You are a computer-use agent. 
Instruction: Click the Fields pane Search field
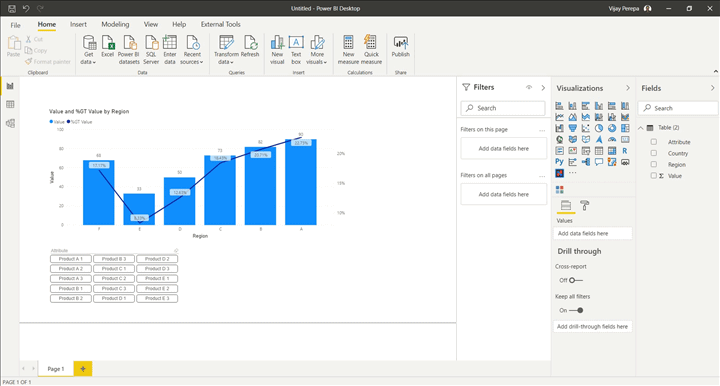(678, 108)
